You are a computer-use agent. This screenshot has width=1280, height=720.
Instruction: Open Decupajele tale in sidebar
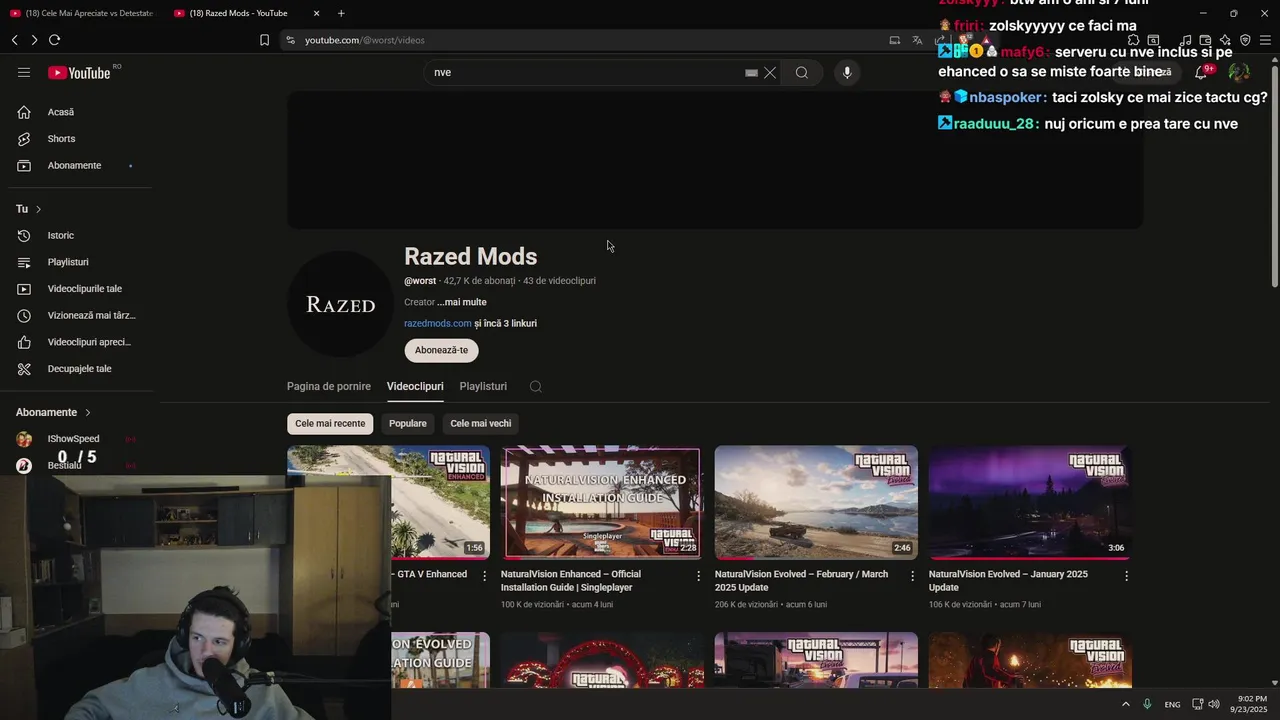click(x=80, y=369)
